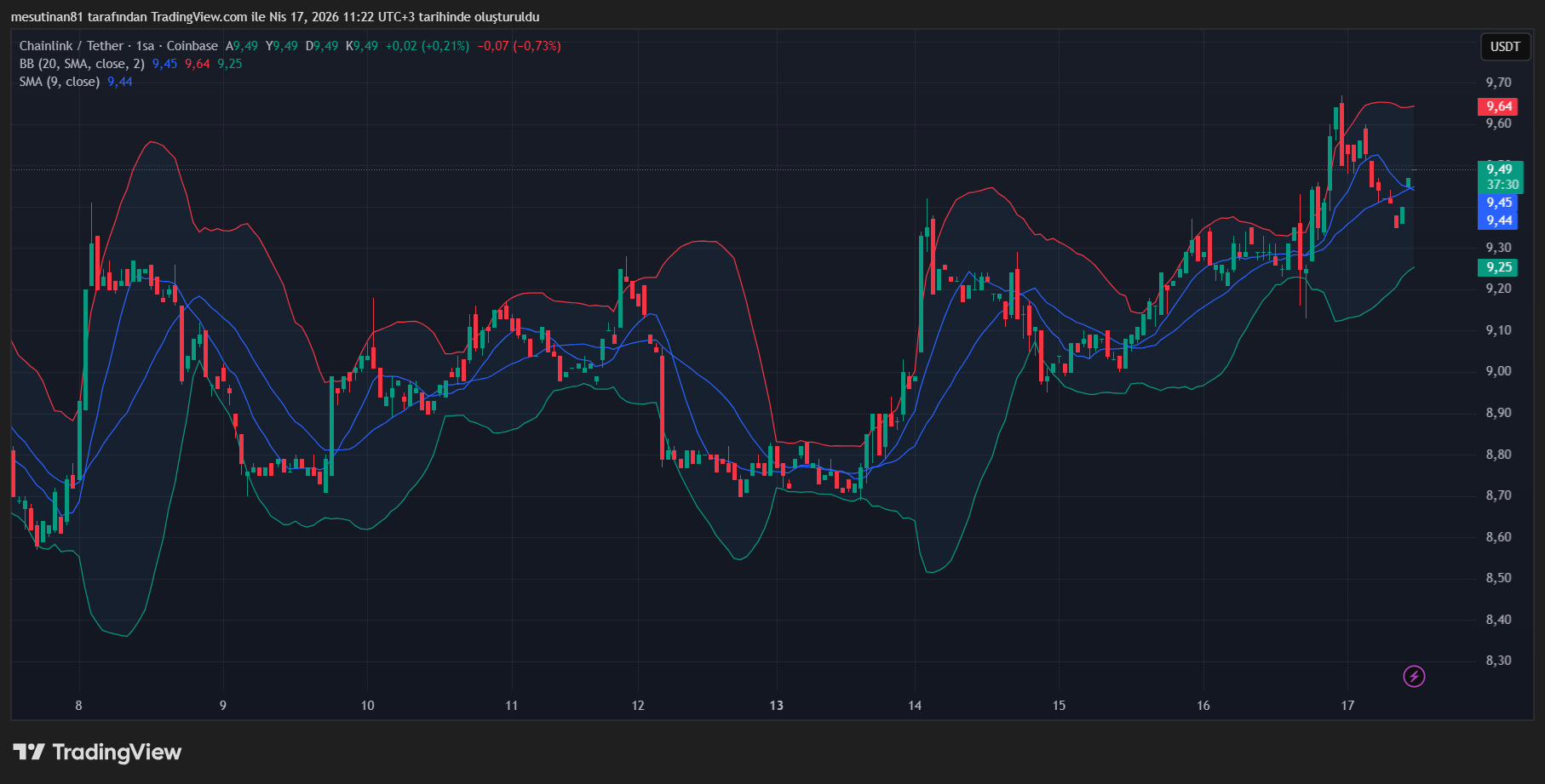Click date 12 on the time axis
The image size is (1545, 784).
click(x=638, y=705)
